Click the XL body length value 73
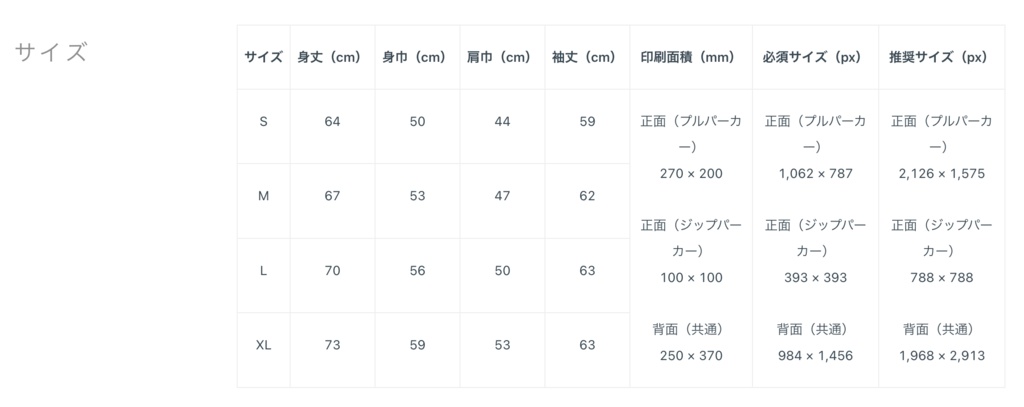 pyautogui.click(x=332, y=345)
